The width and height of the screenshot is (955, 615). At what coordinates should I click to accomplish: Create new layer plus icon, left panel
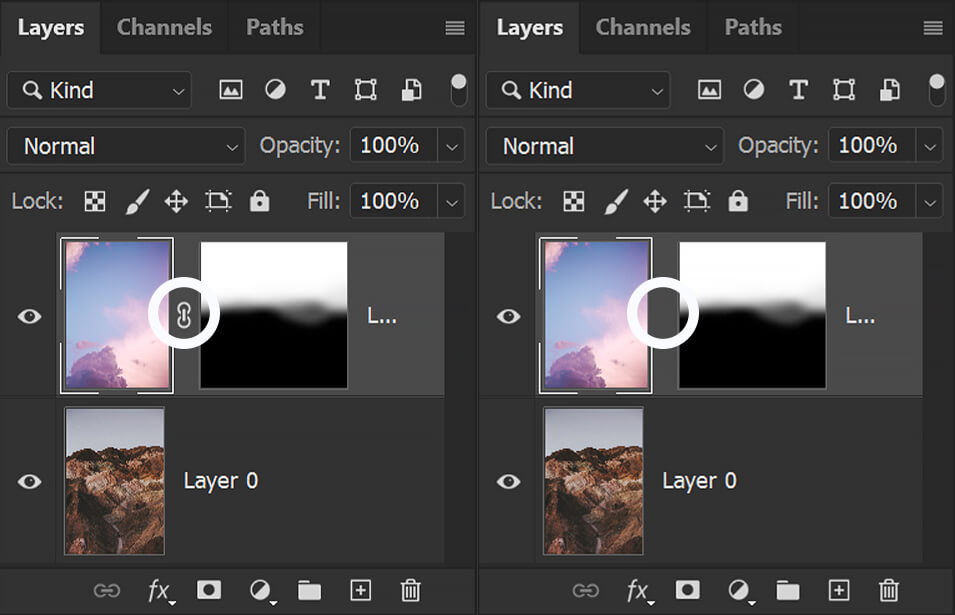(361, 590)
